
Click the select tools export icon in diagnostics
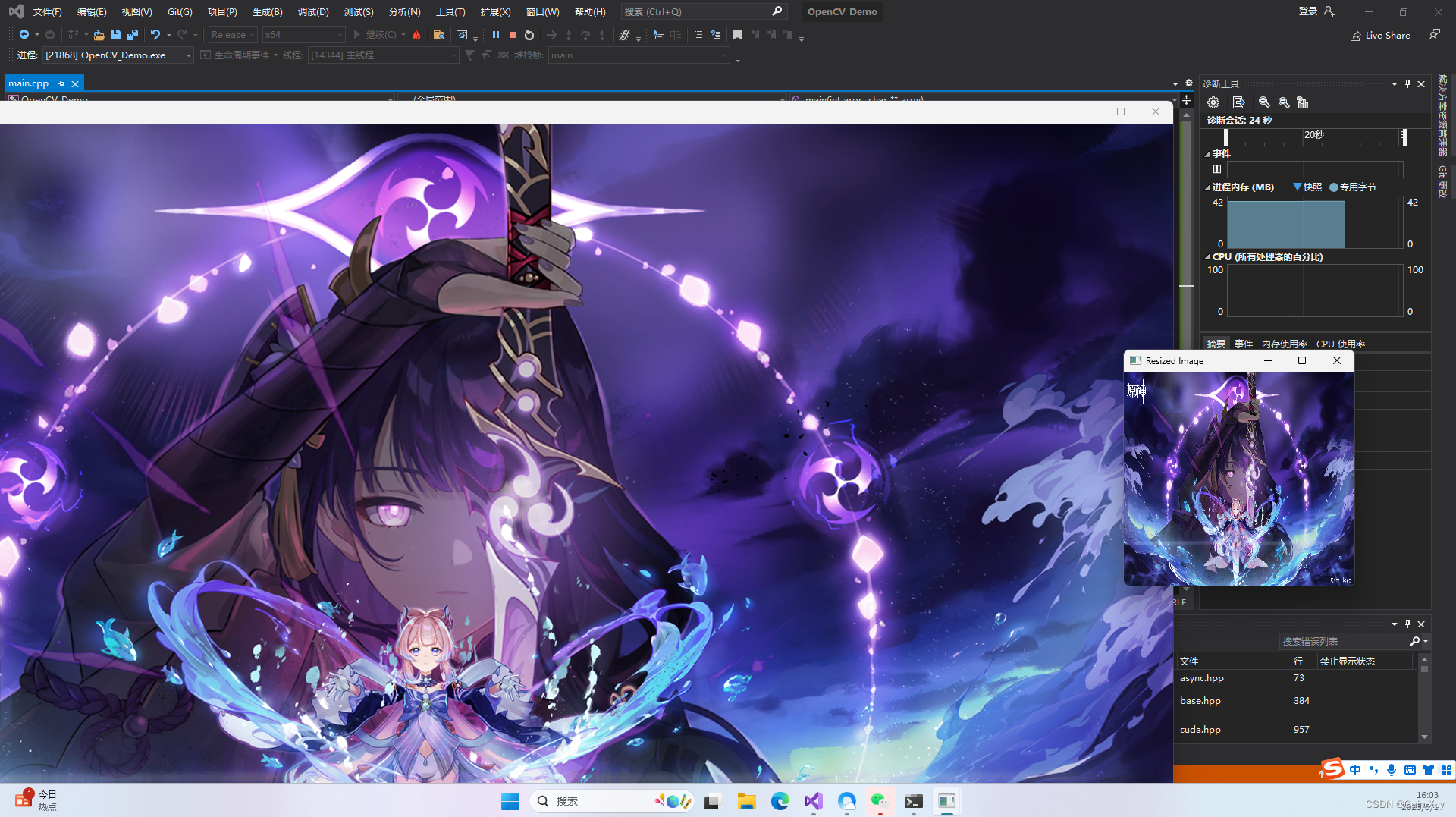(x=1238, y=102)
